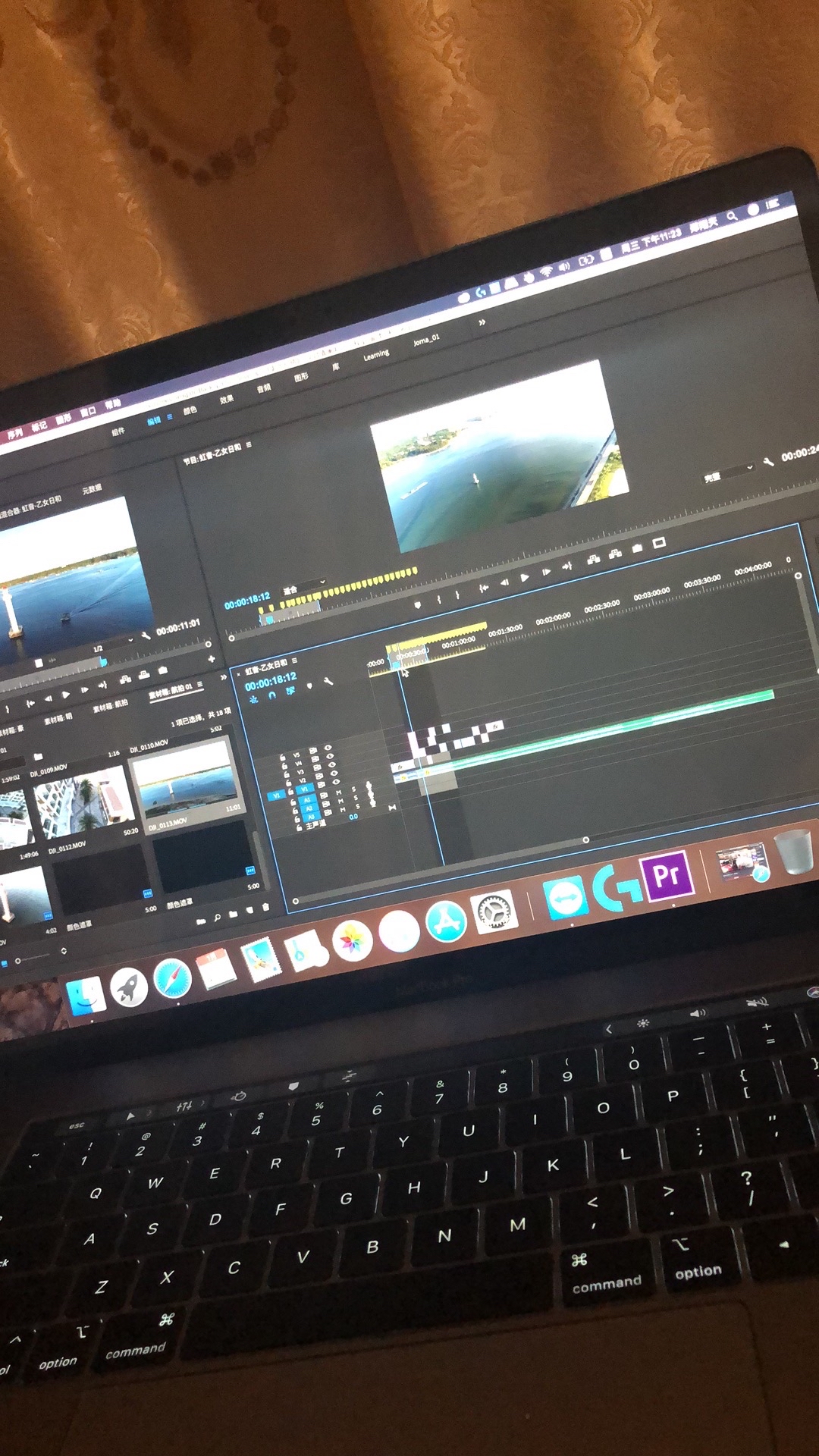Mark Out point in Program Monitor
Screen dimensions: 819x1456
click(x=458, y=595)
